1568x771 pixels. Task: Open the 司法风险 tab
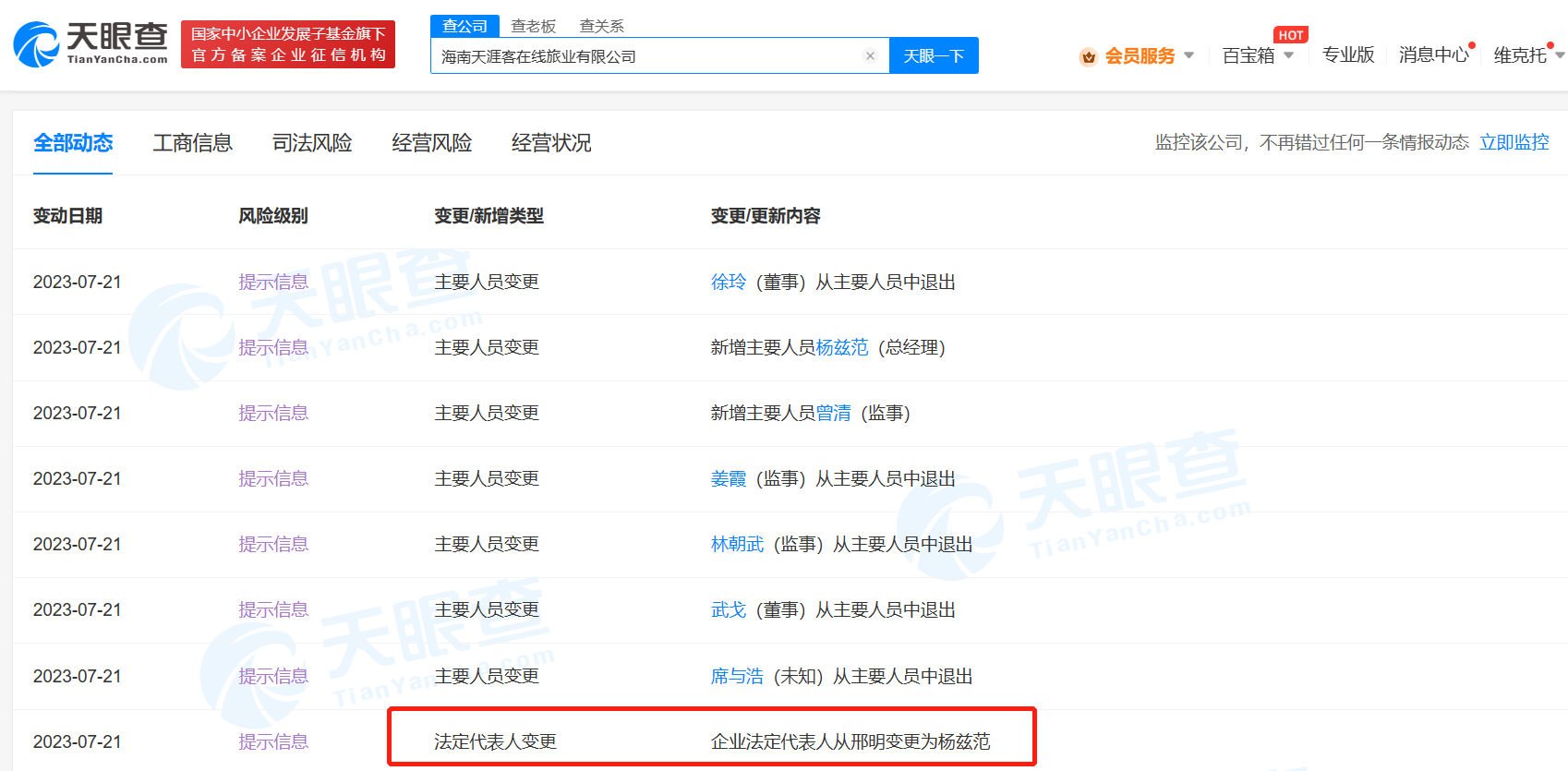click(312, 143)
